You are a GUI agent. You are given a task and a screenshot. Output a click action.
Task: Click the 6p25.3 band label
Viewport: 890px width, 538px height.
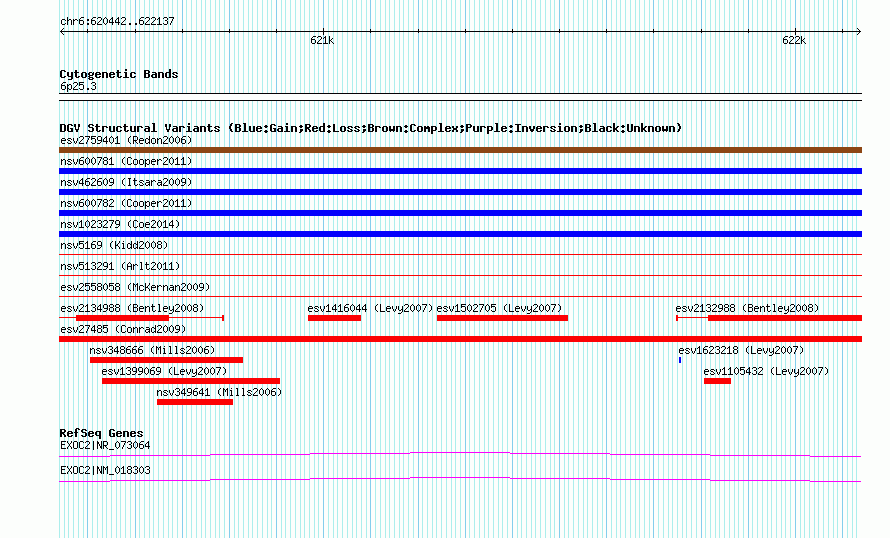pos(78,86)
